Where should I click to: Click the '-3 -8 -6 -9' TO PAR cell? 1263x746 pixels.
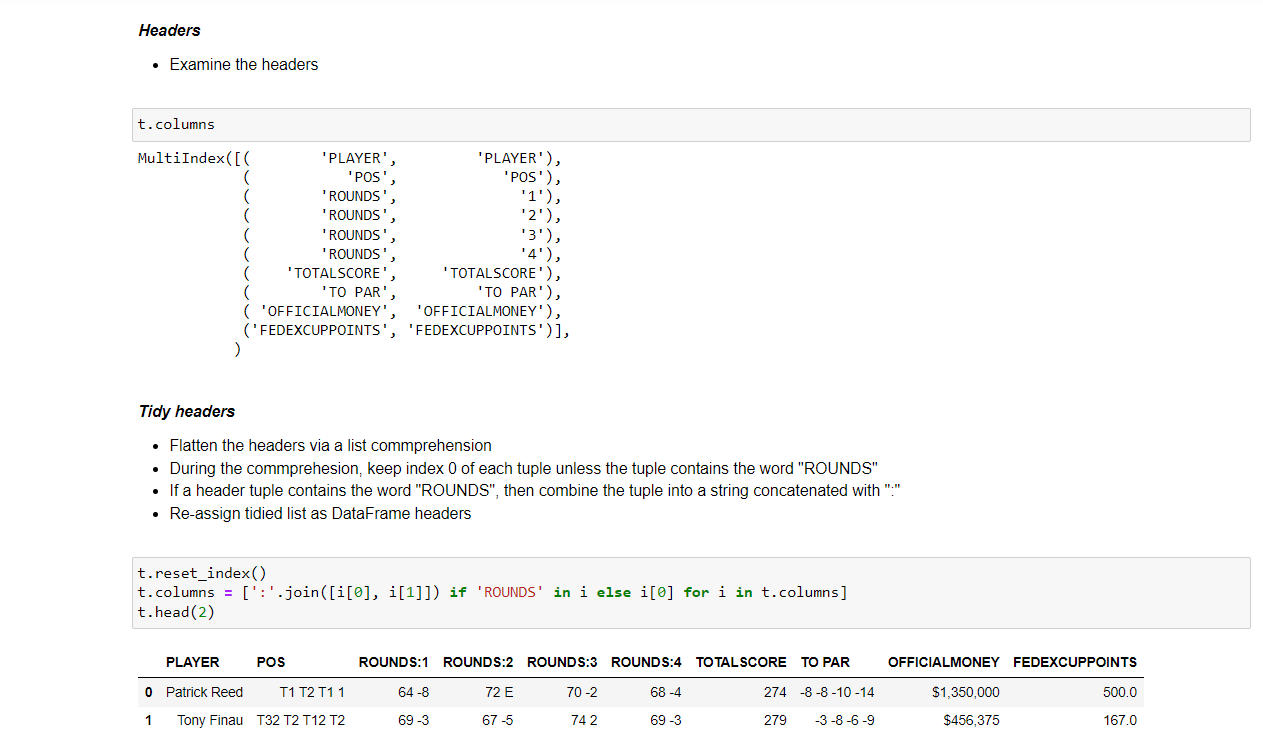click(846, 720)
